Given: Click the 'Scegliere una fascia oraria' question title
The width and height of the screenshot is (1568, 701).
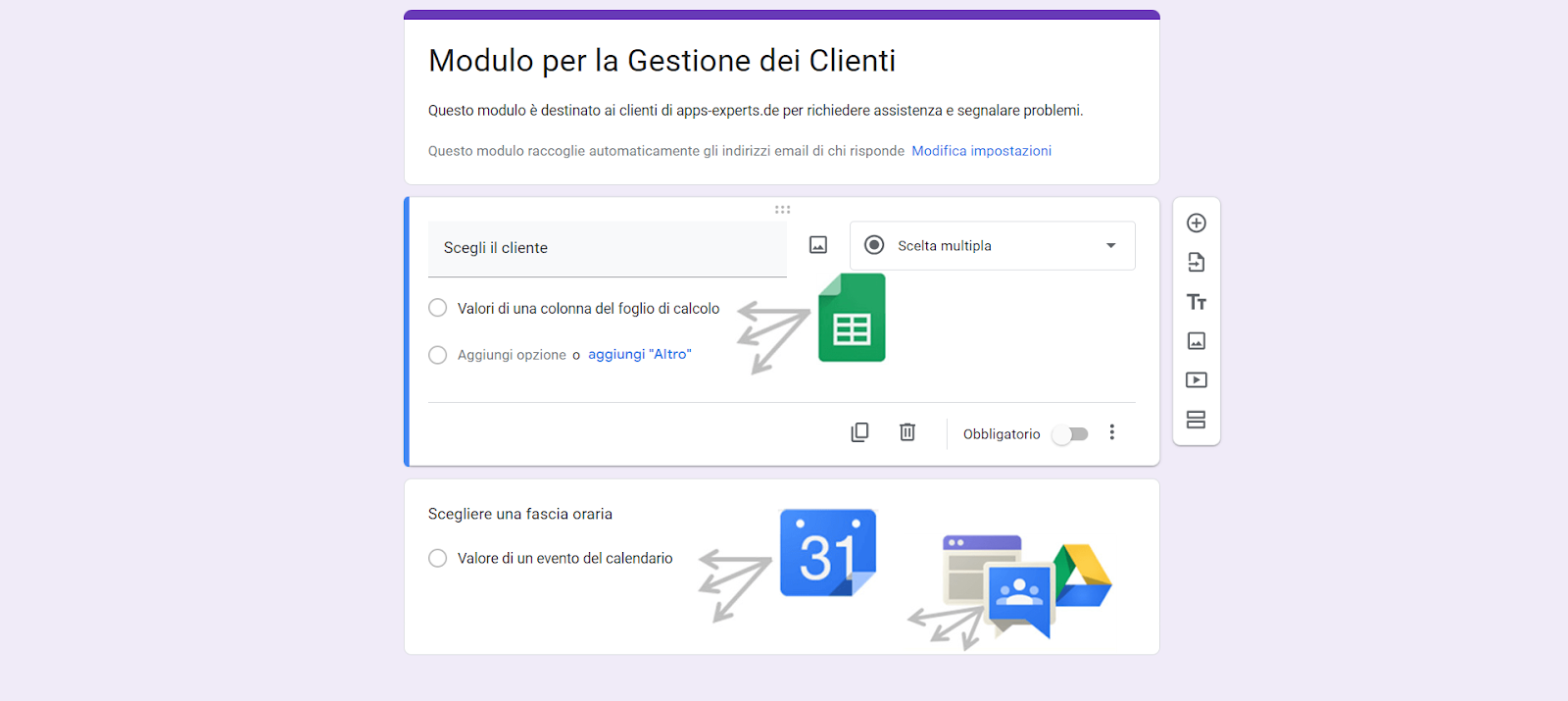Looking at the screenshot, I should tap(520, 514).
